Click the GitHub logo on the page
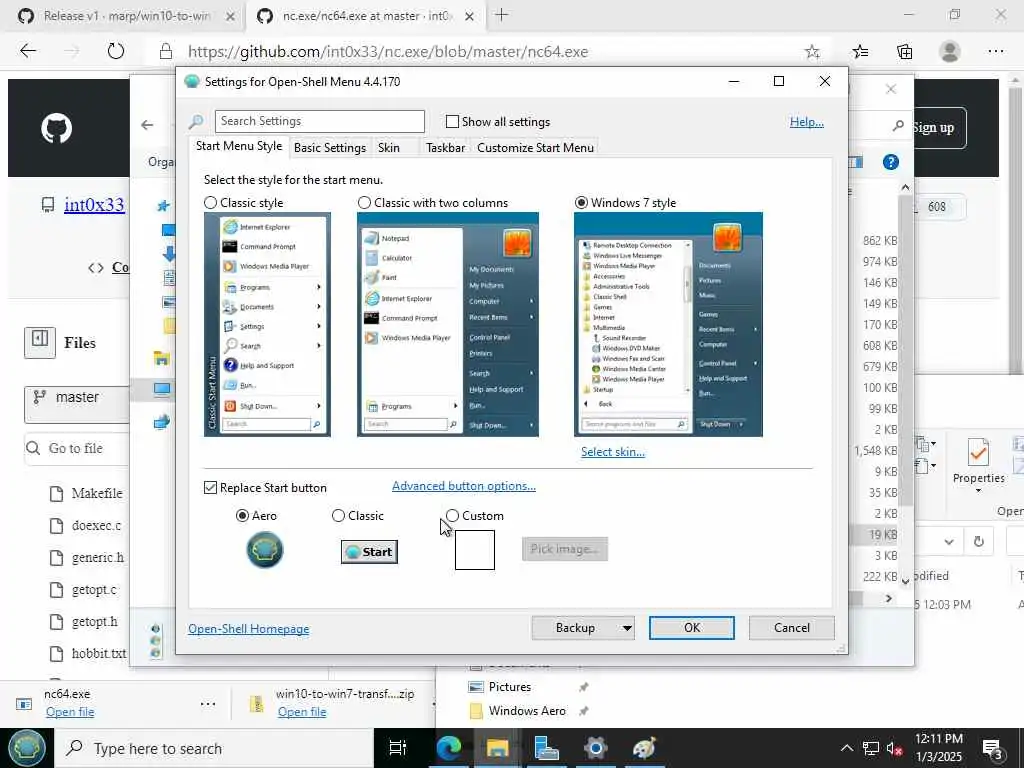This screenshot has width=1024, height=768. pos(56,128)
